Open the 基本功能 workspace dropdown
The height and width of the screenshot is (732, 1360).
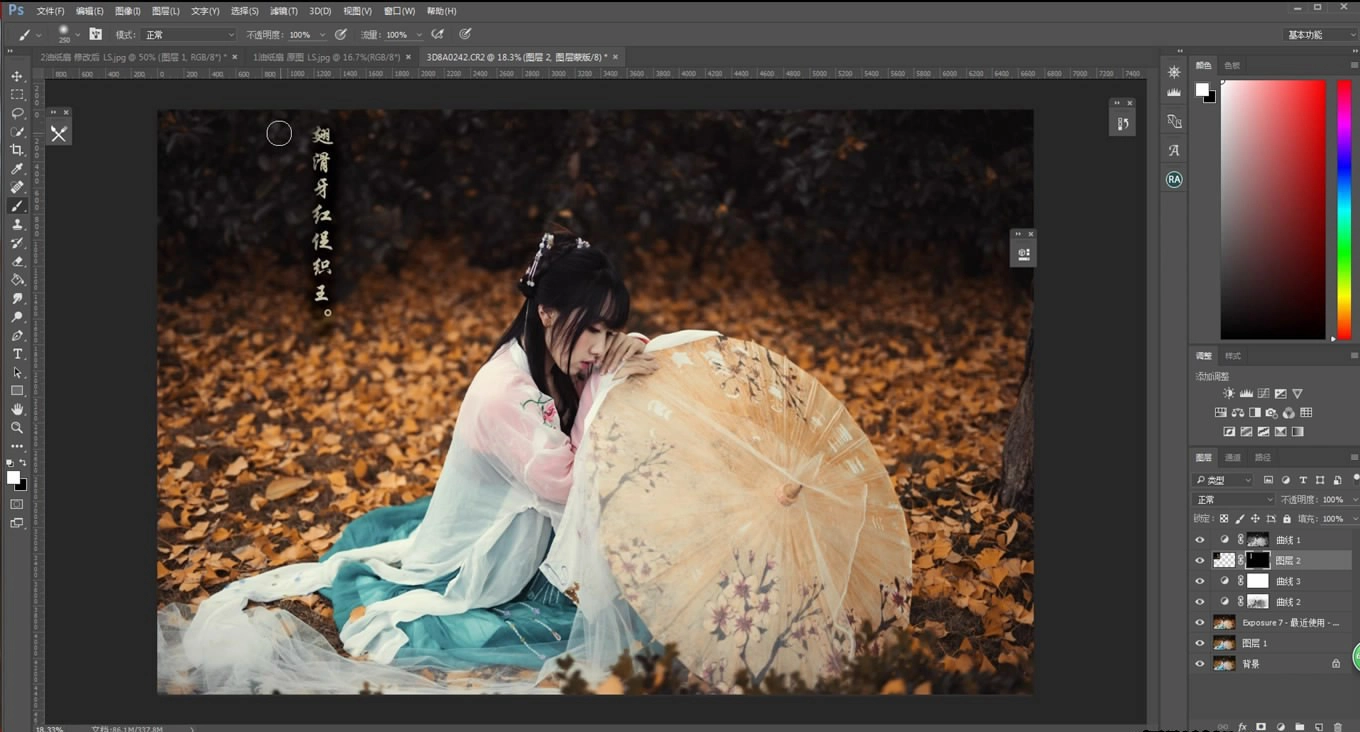1319,35
